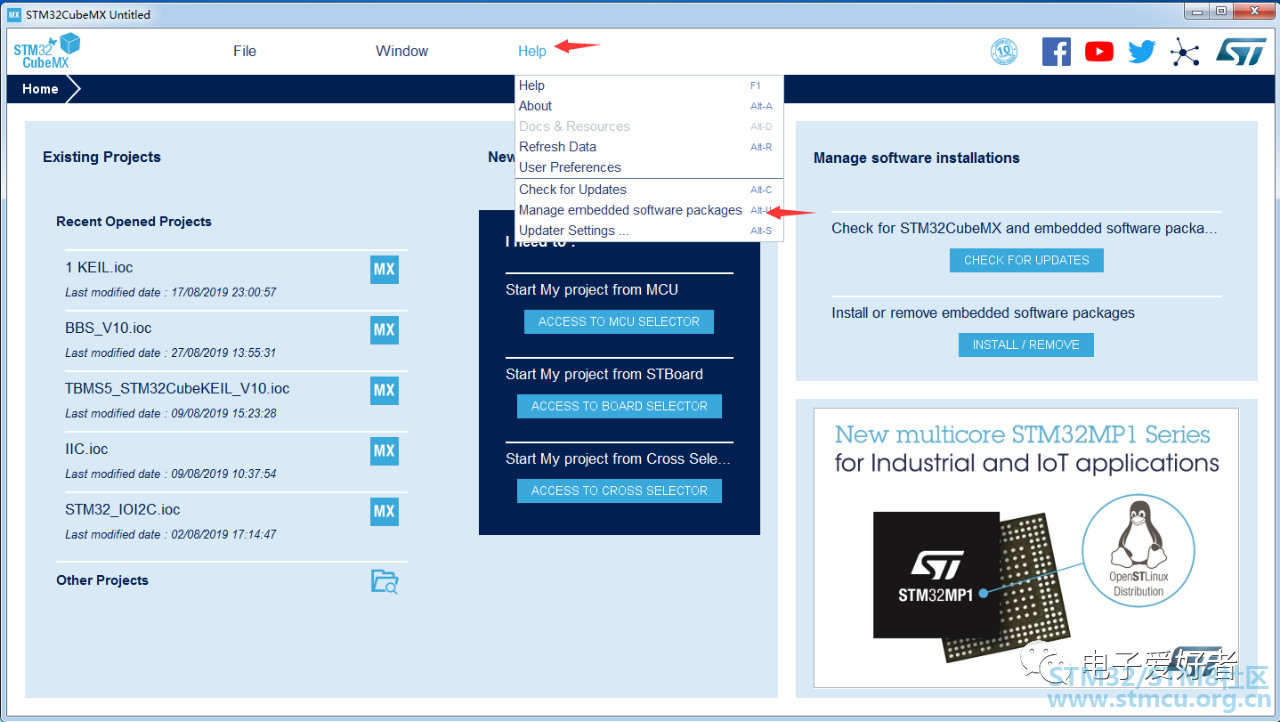The height and width of the screenshot is (722, 1280).
Task: Click MX icon beside 1 KEIL.ioc
Action: coord(384,269)
